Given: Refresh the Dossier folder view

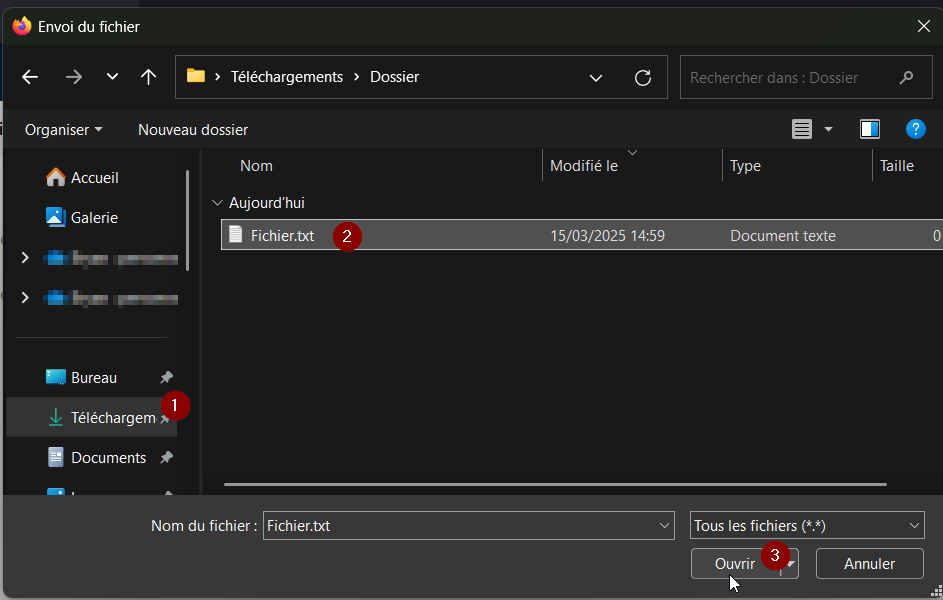Looking at the screenshot, I should pyautogui.click(x=643, y=77).
